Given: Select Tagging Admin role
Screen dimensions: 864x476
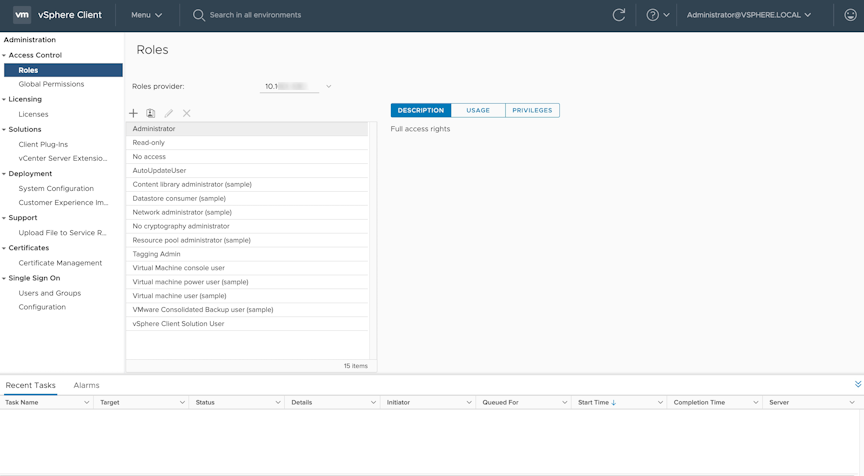Looking at the screenshot, I should click(x=247, y=254).
